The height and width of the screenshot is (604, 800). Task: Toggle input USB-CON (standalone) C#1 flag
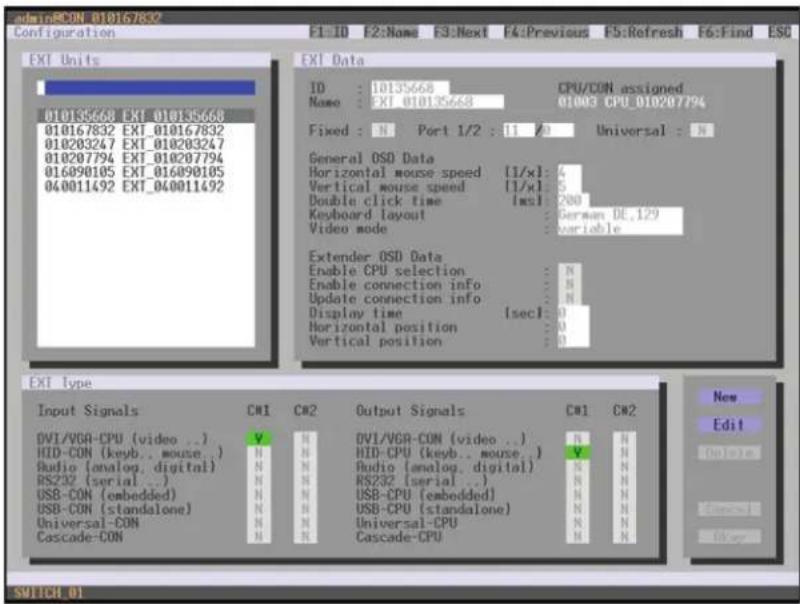click(259, 509)
